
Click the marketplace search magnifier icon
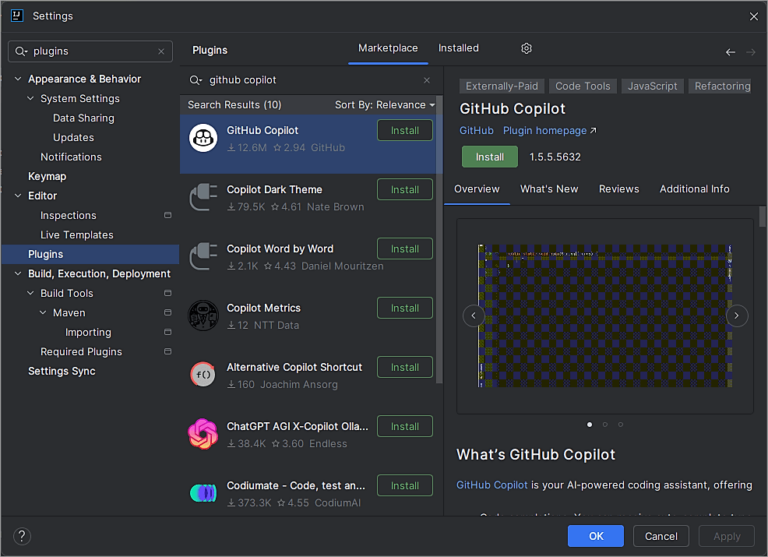(195, 80)
